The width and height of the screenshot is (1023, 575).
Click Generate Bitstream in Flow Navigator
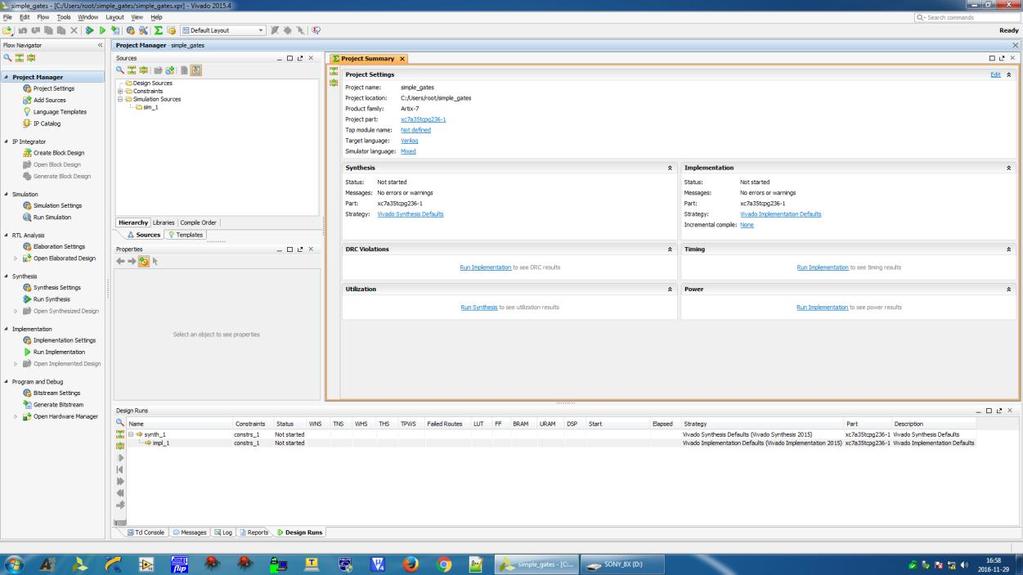58,405
